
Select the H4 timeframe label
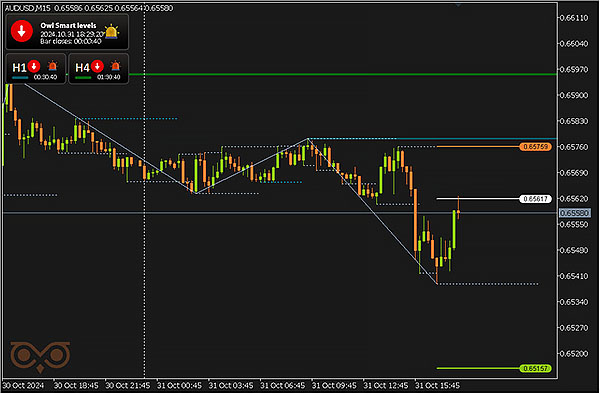coord(82,68)
